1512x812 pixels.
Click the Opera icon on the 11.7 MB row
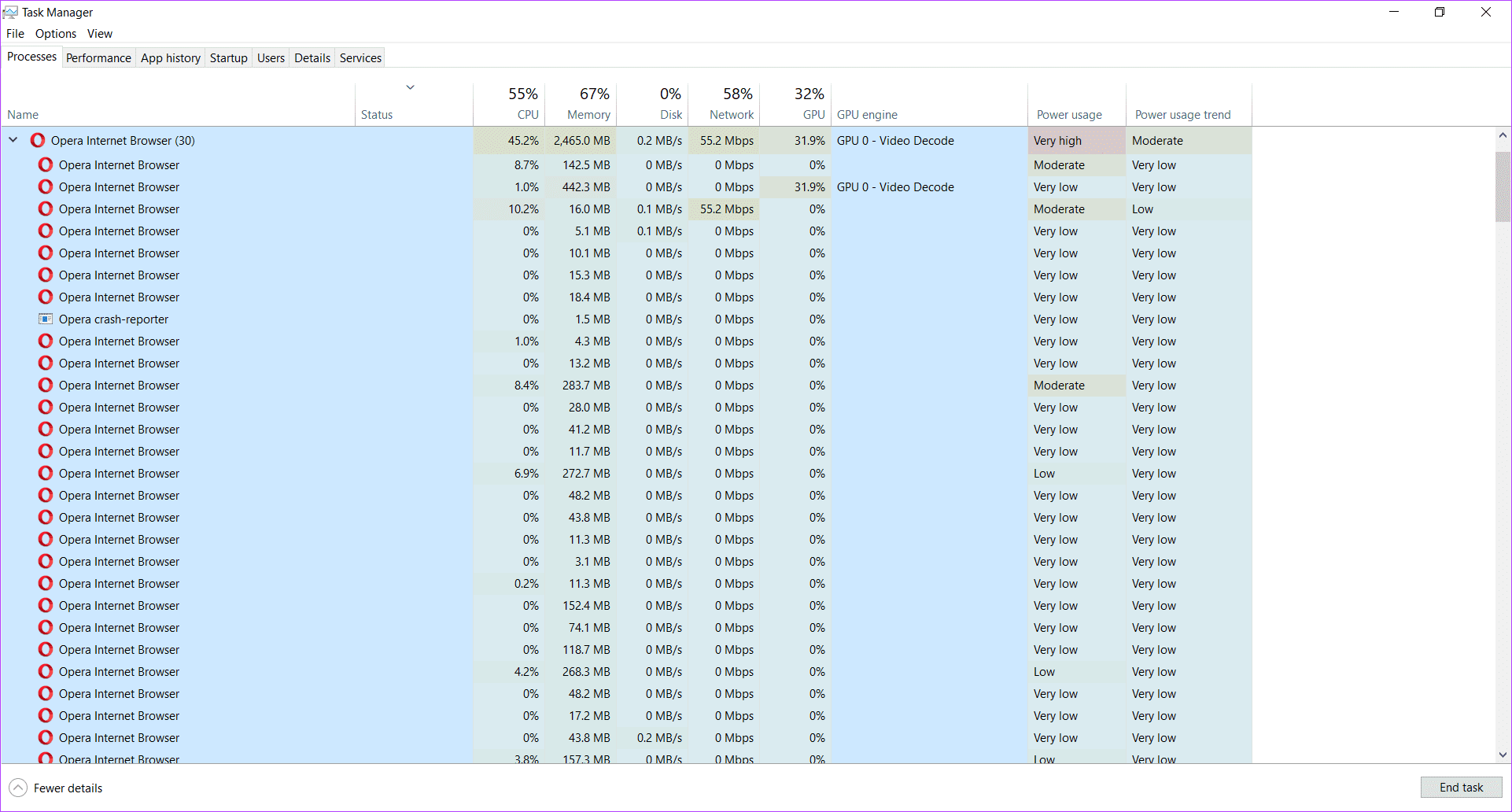point(46,451)
